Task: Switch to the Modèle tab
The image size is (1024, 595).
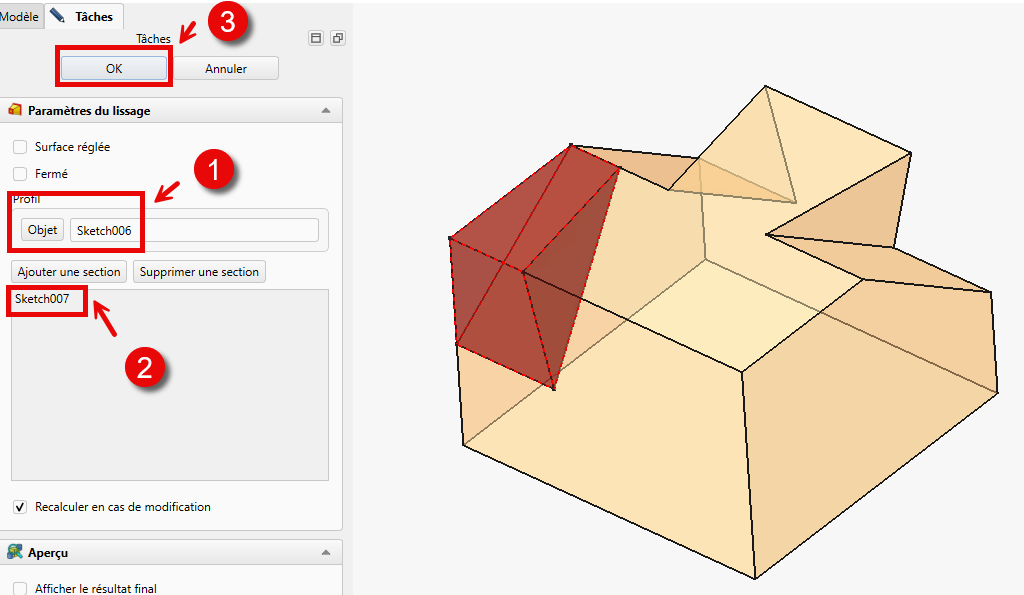Action: (20, 17)
